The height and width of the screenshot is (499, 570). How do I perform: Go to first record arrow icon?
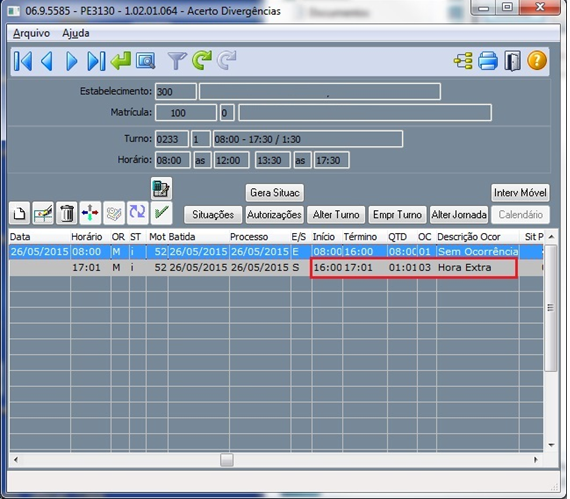[x=23, y=61]
